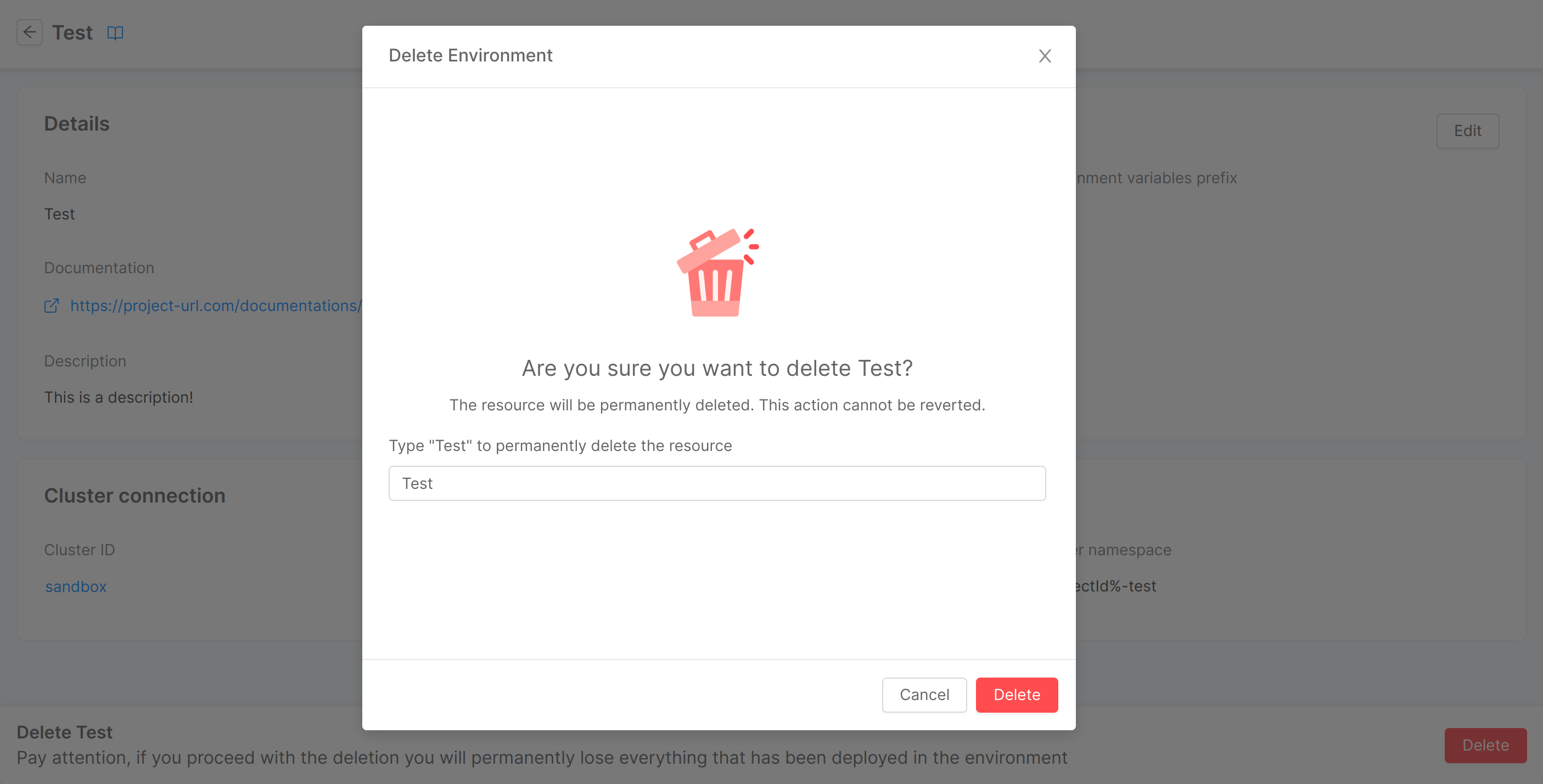Image resolution: width=1543 pixels, height=784 pixels.
Task: Click the back arrow to return to previous page
Action: click(29, 32)
